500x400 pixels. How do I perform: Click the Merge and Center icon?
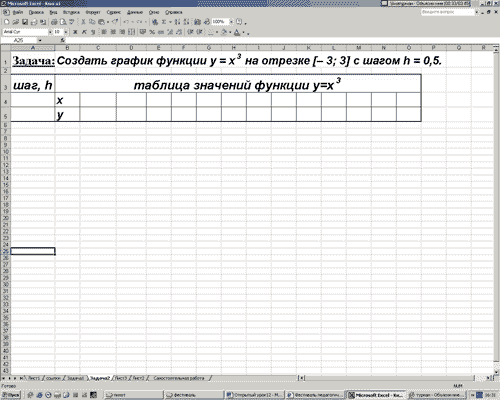tap(131, 32)
